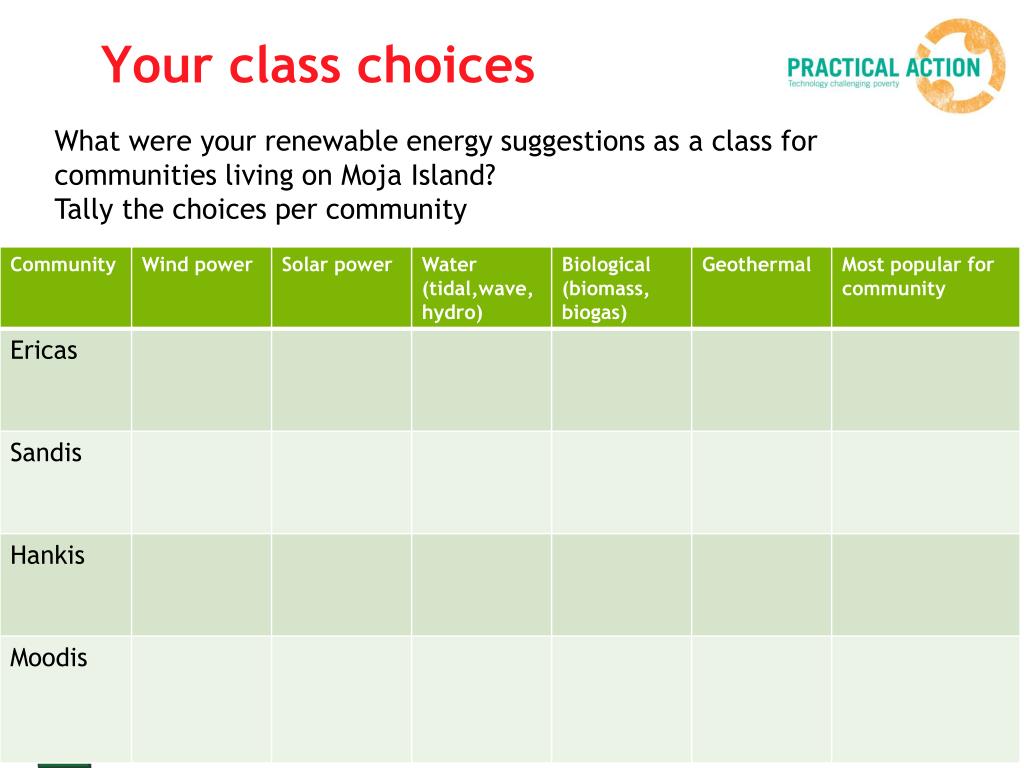
Task: Select the Sandis Biological cell
Action: click(x=622, y=483)
